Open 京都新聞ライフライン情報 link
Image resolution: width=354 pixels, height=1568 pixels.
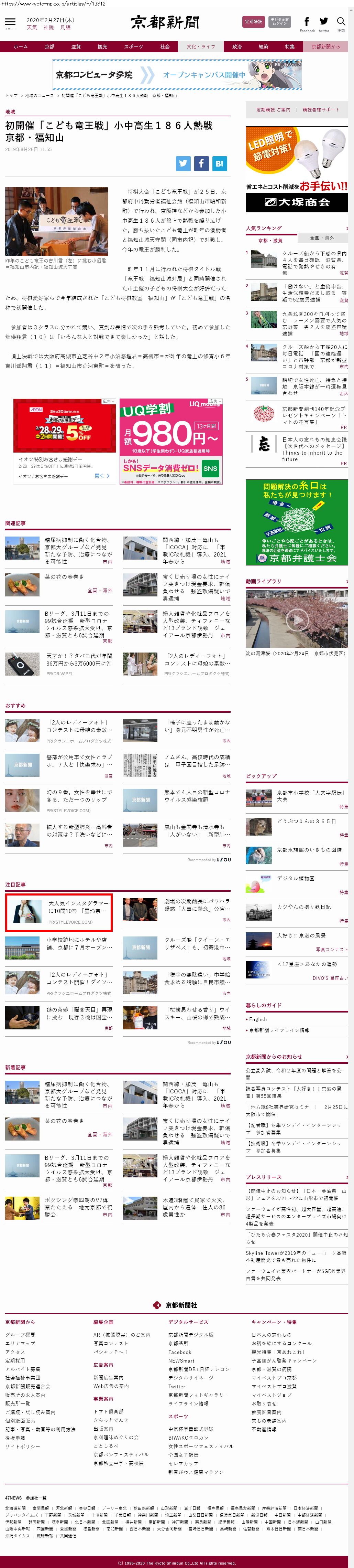pos(279,1030)
